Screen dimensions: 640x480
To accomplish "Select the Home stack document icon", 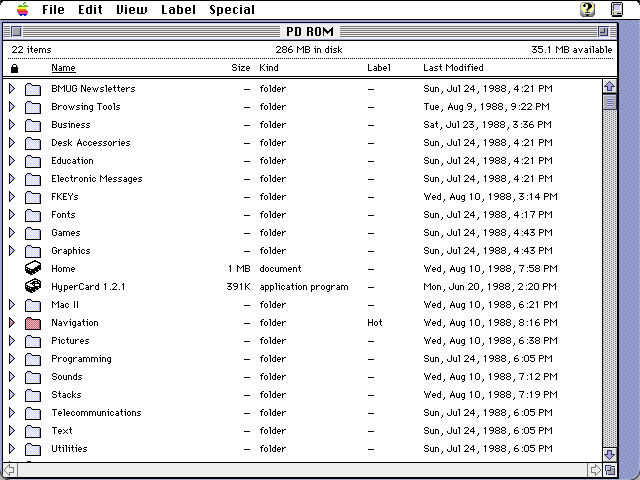I will point(33,268).
